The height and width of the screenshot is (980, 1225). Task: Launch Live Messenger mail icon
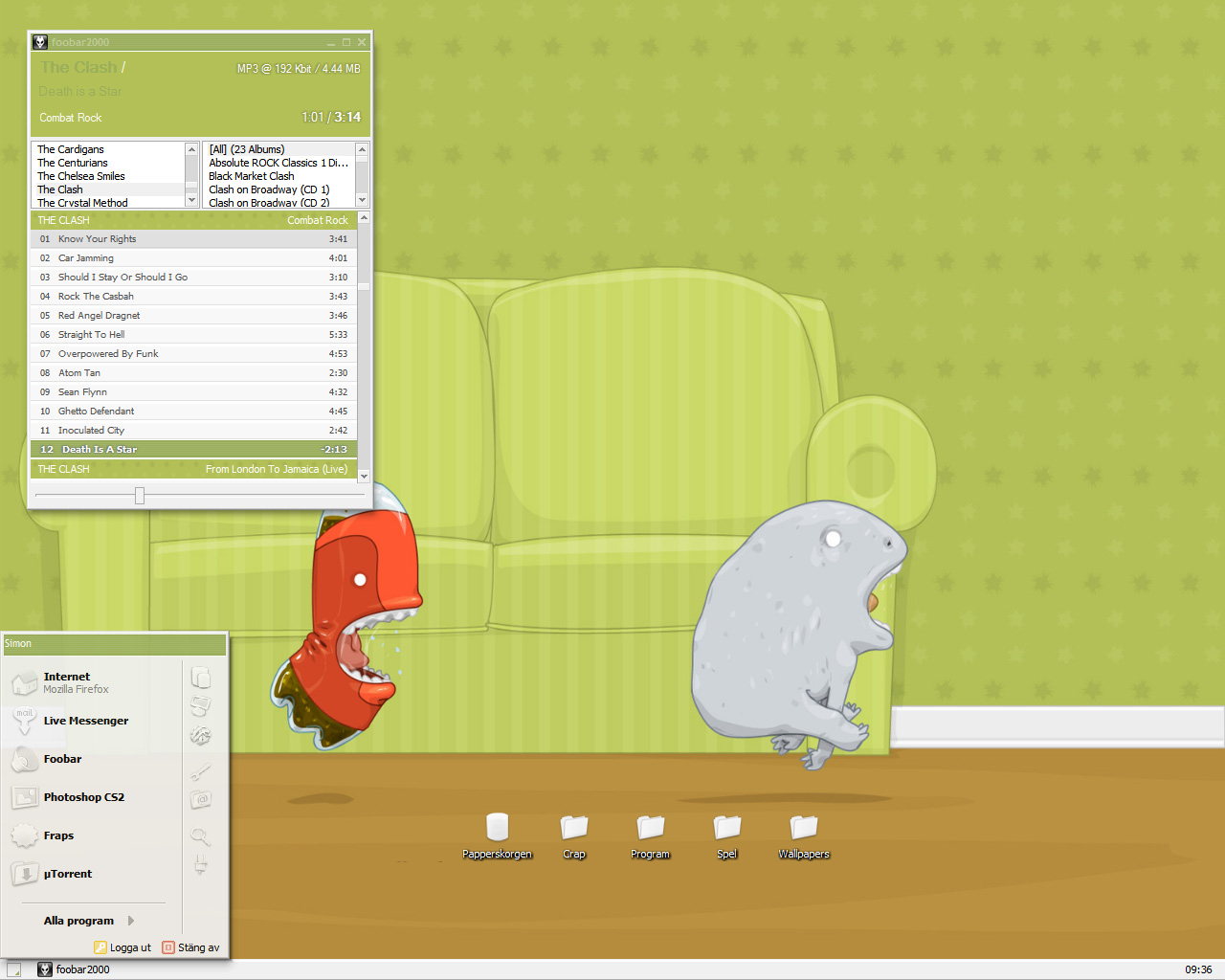coord(24,721)
